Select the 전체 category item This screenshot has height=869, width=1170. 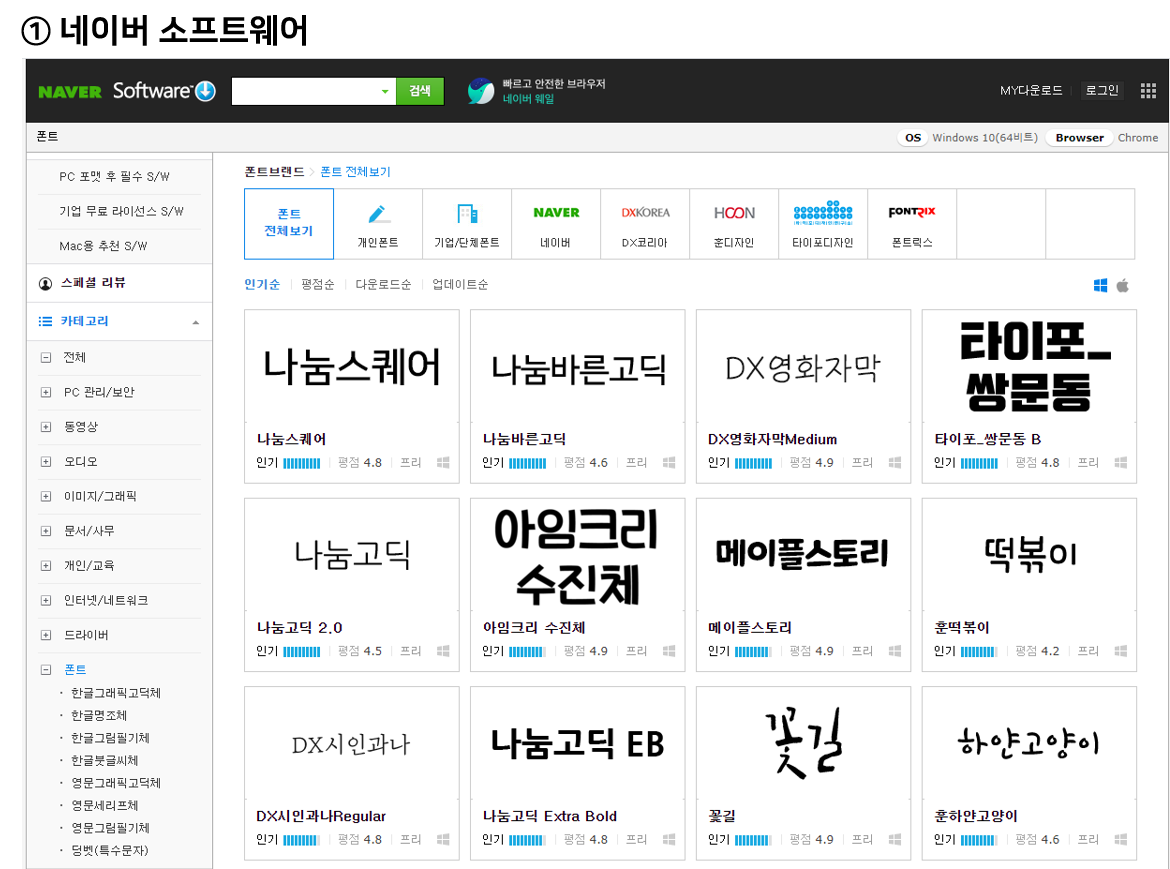(x=75, y=357)
